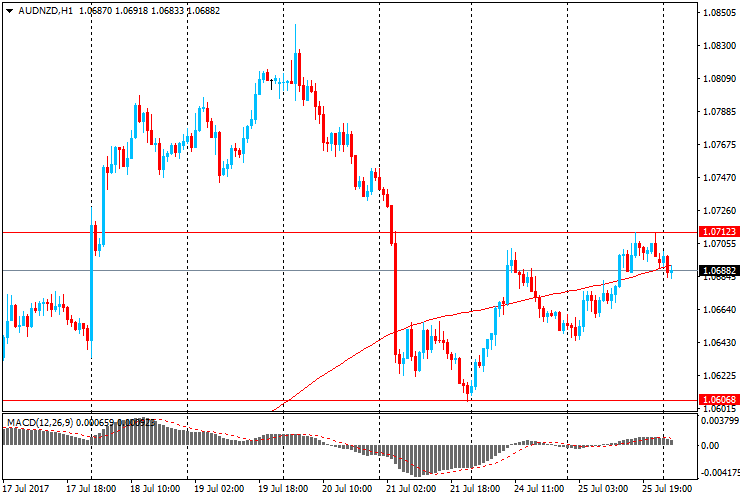Click the 1.06640 price scale value
This screenshot has height=500, width=740.
719,310
